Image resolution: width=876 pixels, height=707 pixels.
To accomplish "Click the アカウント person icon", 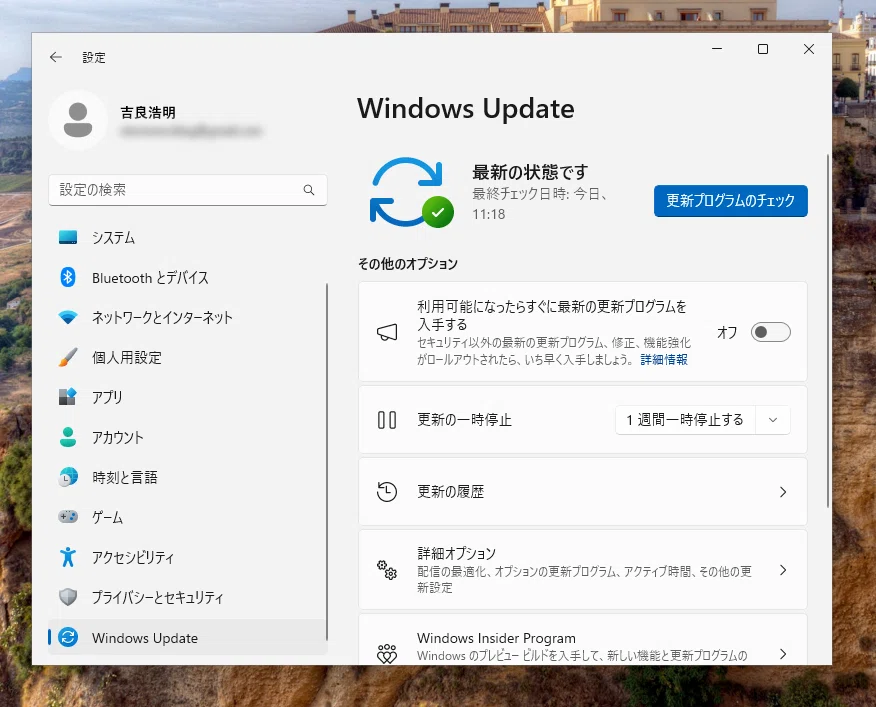I will click(68, 437).
